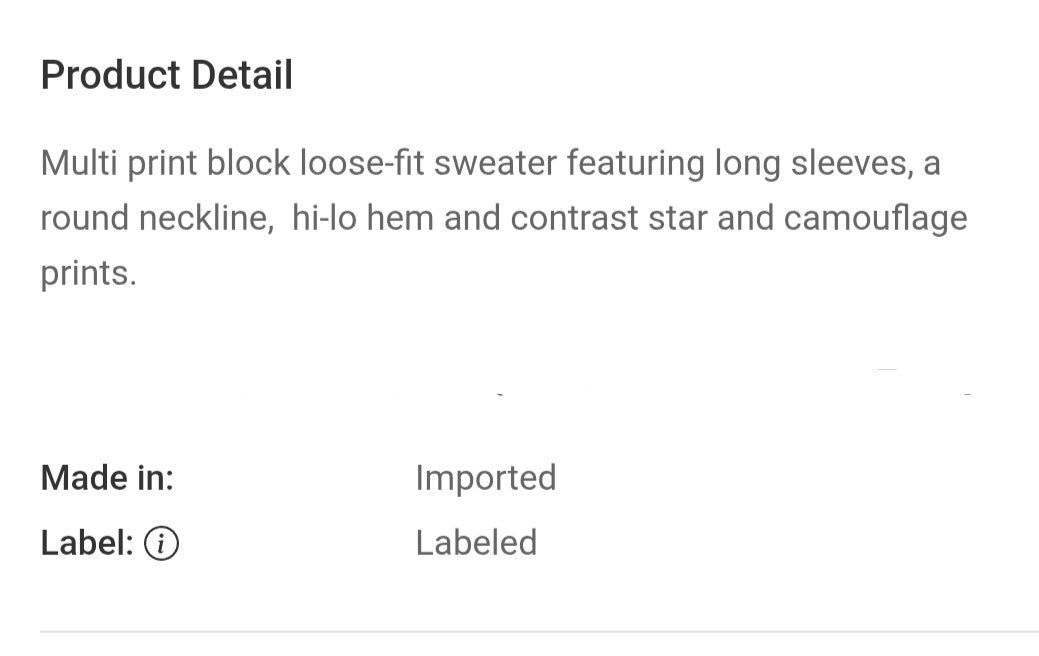This screenshot has height=656, width=1039.
Task: Click the word 'camouflage' in the description
Action: [x=875, y=218]
